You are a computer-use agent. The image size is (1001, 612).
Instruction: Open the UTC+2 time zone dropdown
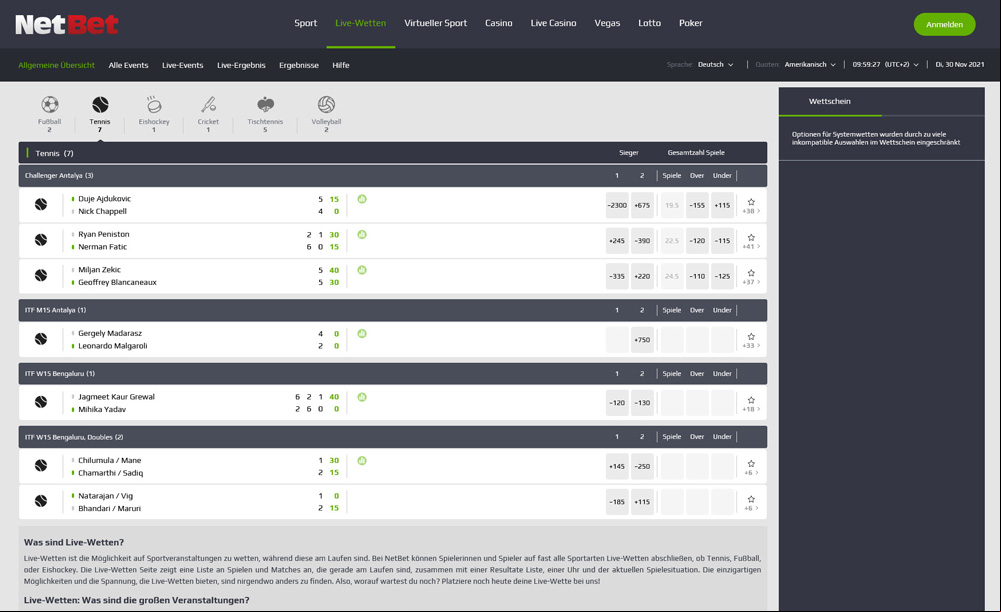point(901,64)
